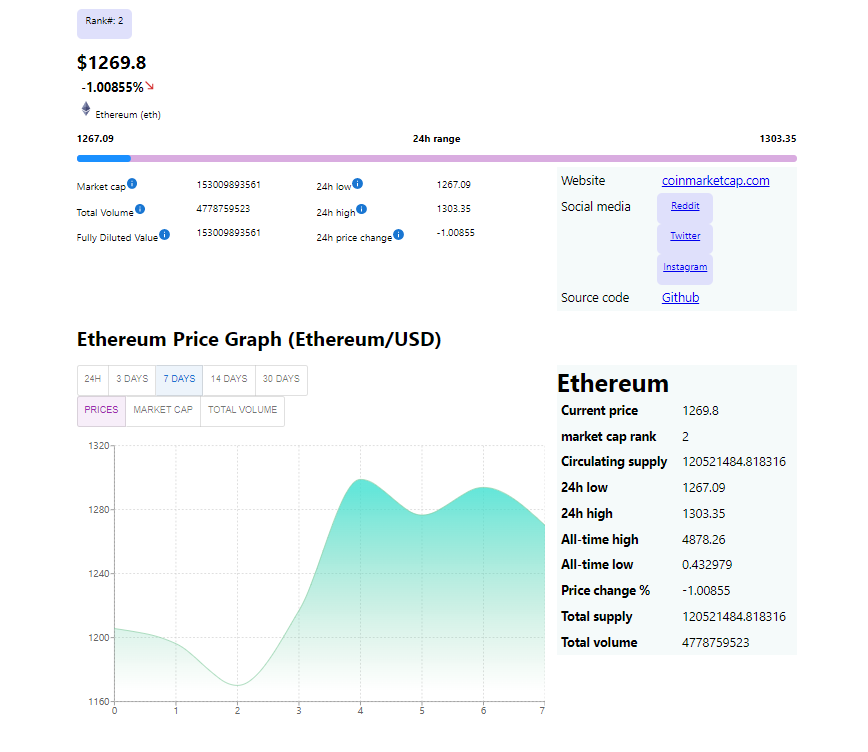Viewport: 868px width, 752px height.
Task: Click the Circulating supply value in table
Action: coord(734,462)
